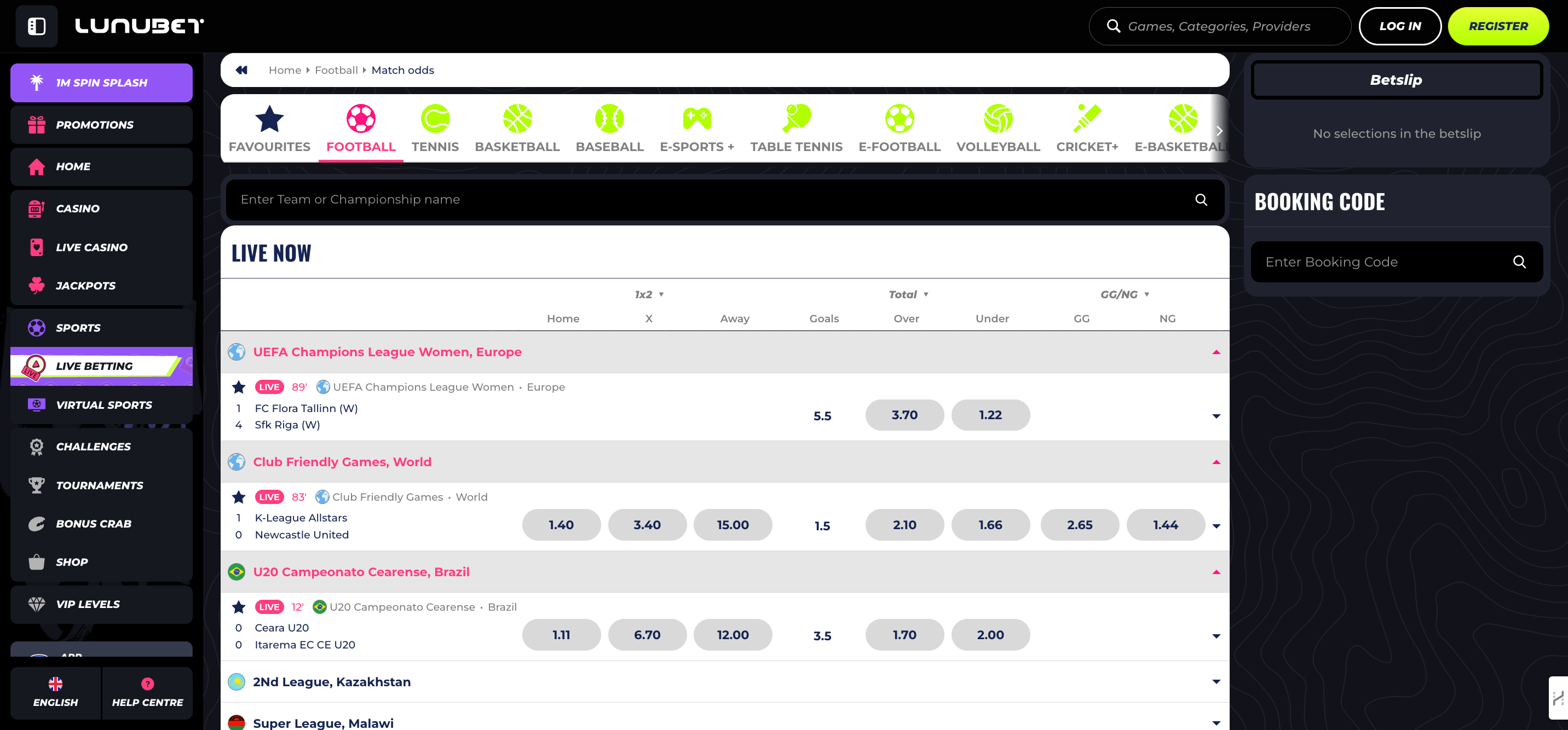Screen dimensions: 1568x730
Task: Click the UK flag English language icon
Action: 55,684
